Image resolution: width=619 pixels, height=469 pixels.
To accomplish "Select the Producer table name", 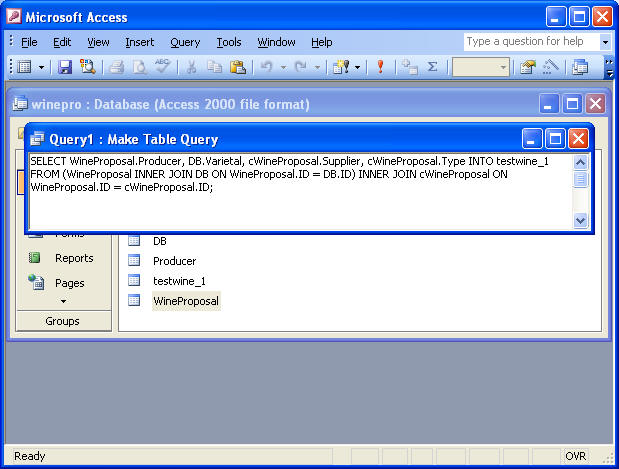I will (x=174, y=261).
